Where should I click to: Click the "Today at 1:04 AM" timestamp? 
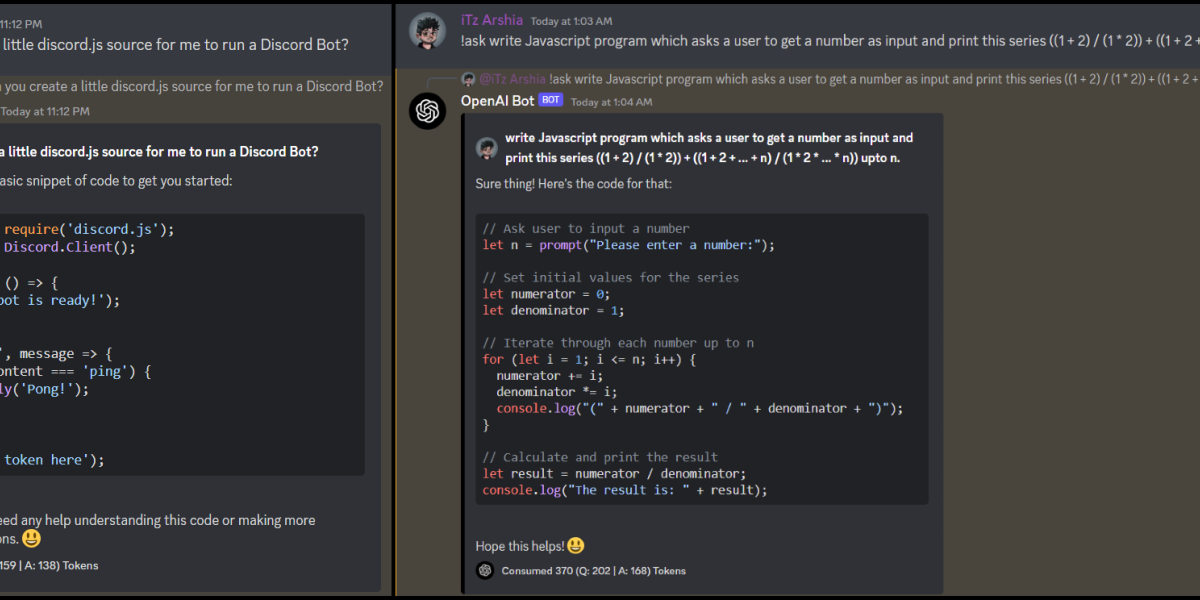tap(611, 101)
